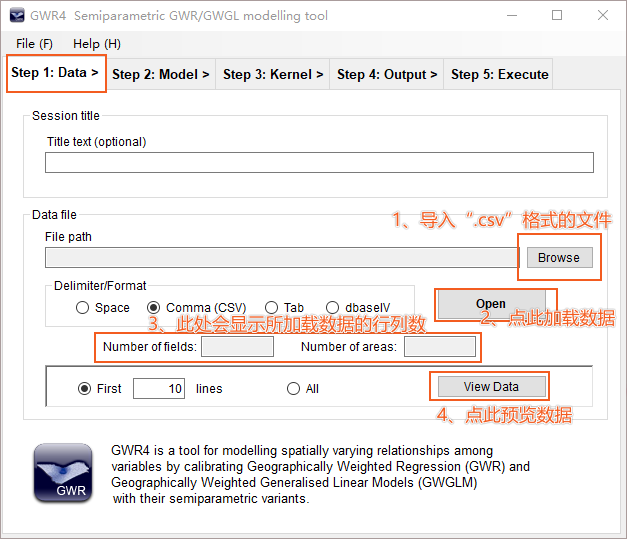Click the 'Data file' group label
Image resolution: width=627 pixels, height=539 pixels.
click(54, 215)
